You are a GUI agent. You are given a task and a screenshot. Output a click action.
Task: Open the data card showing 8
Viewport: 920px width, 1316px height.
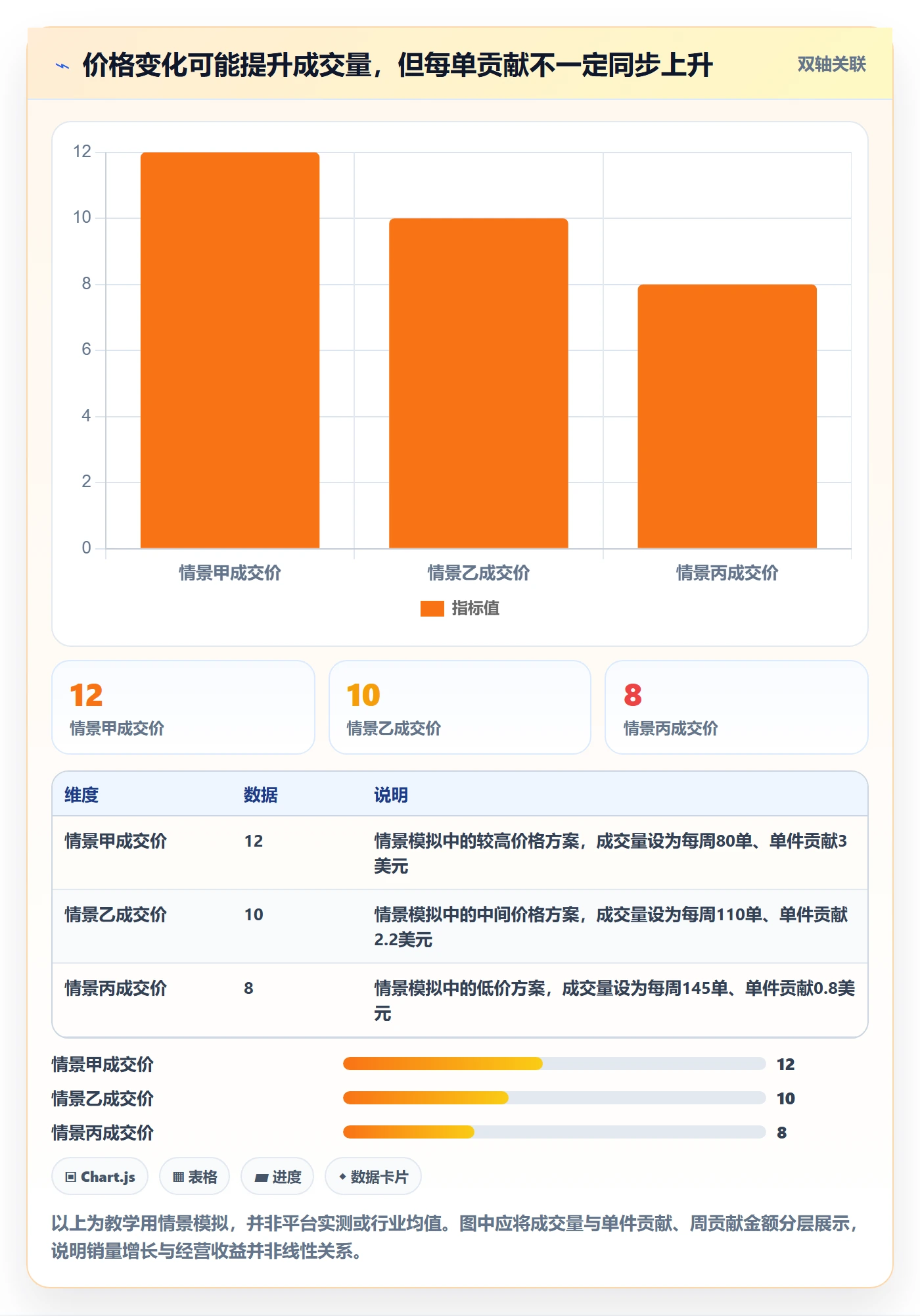[x=737, y=707]
